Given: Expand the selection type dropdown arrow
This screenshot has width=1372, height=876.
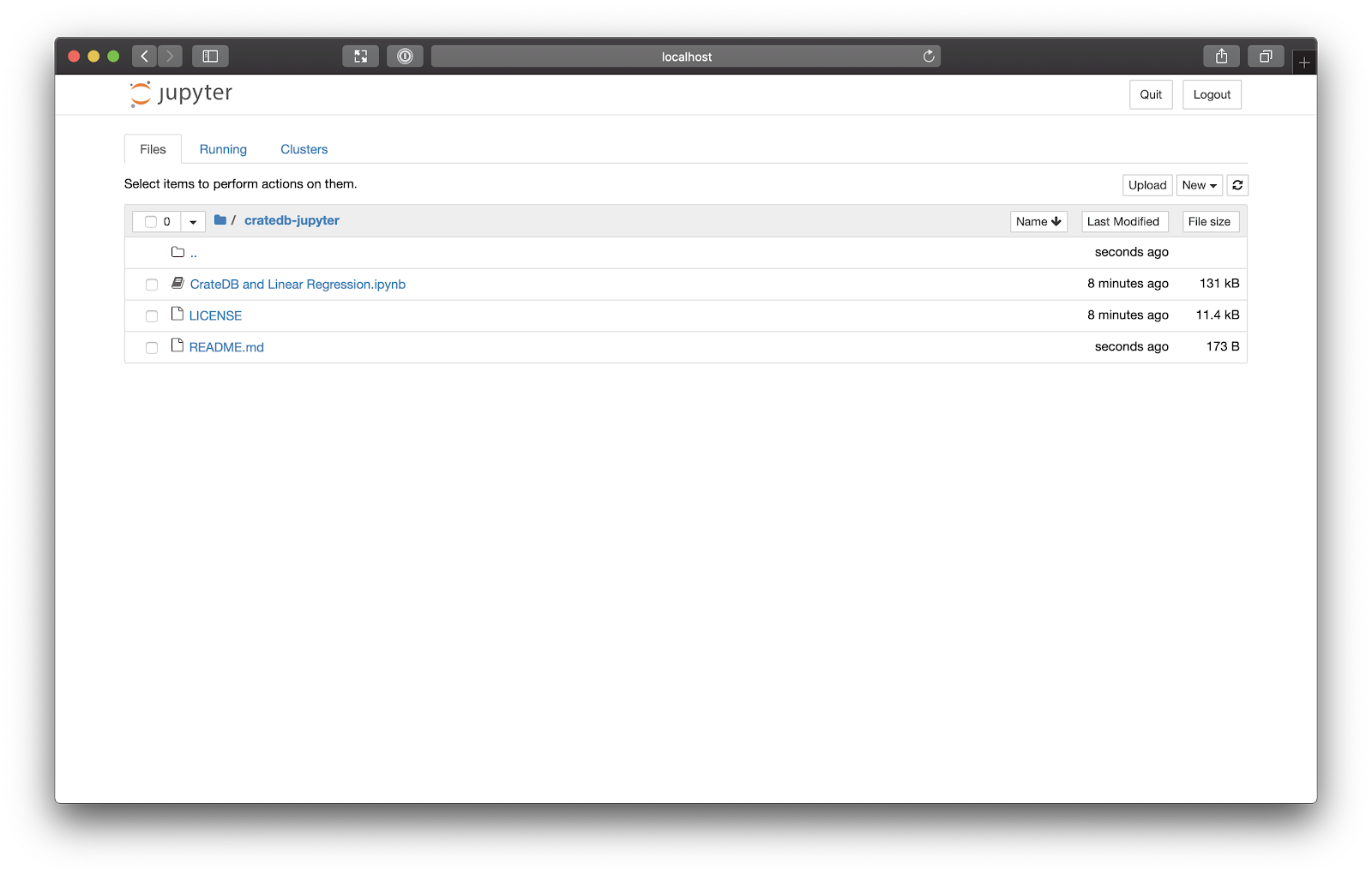Looking at the screenshot, I should click(x=193, y=222).
